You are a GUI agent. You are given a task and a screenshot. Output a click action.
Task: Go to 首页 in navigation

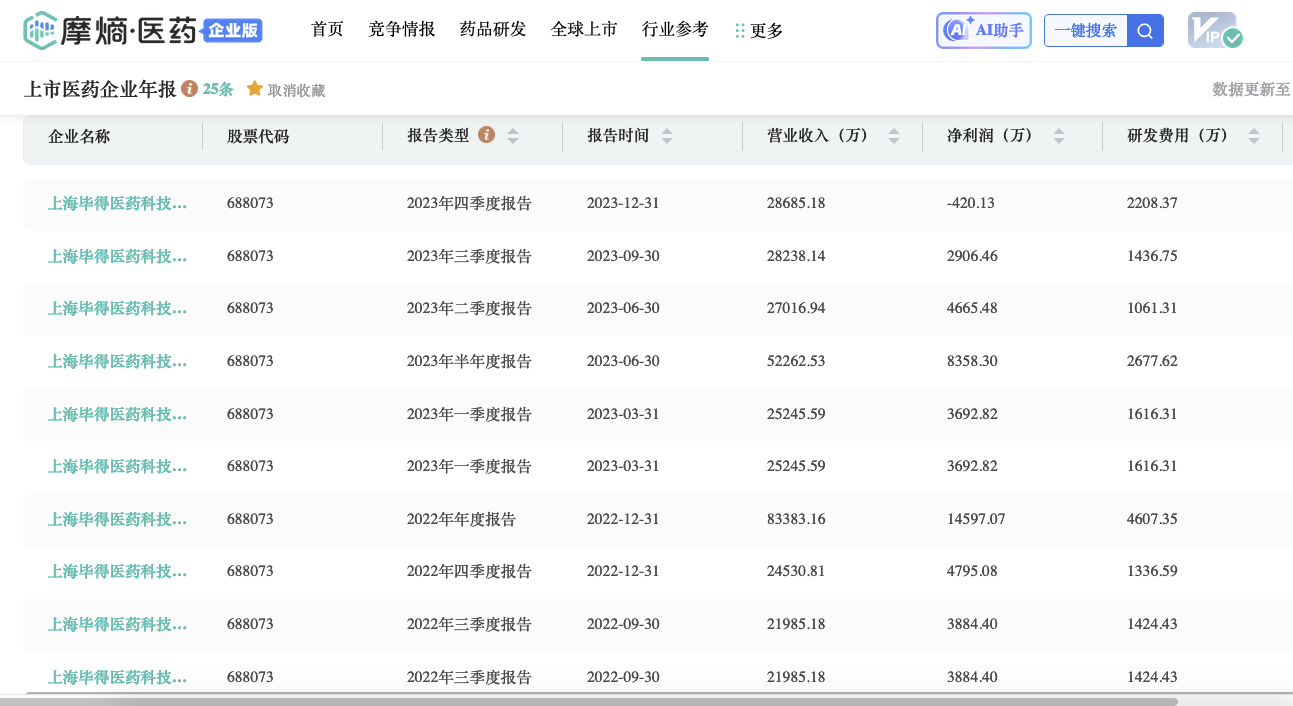pos(327,29)
